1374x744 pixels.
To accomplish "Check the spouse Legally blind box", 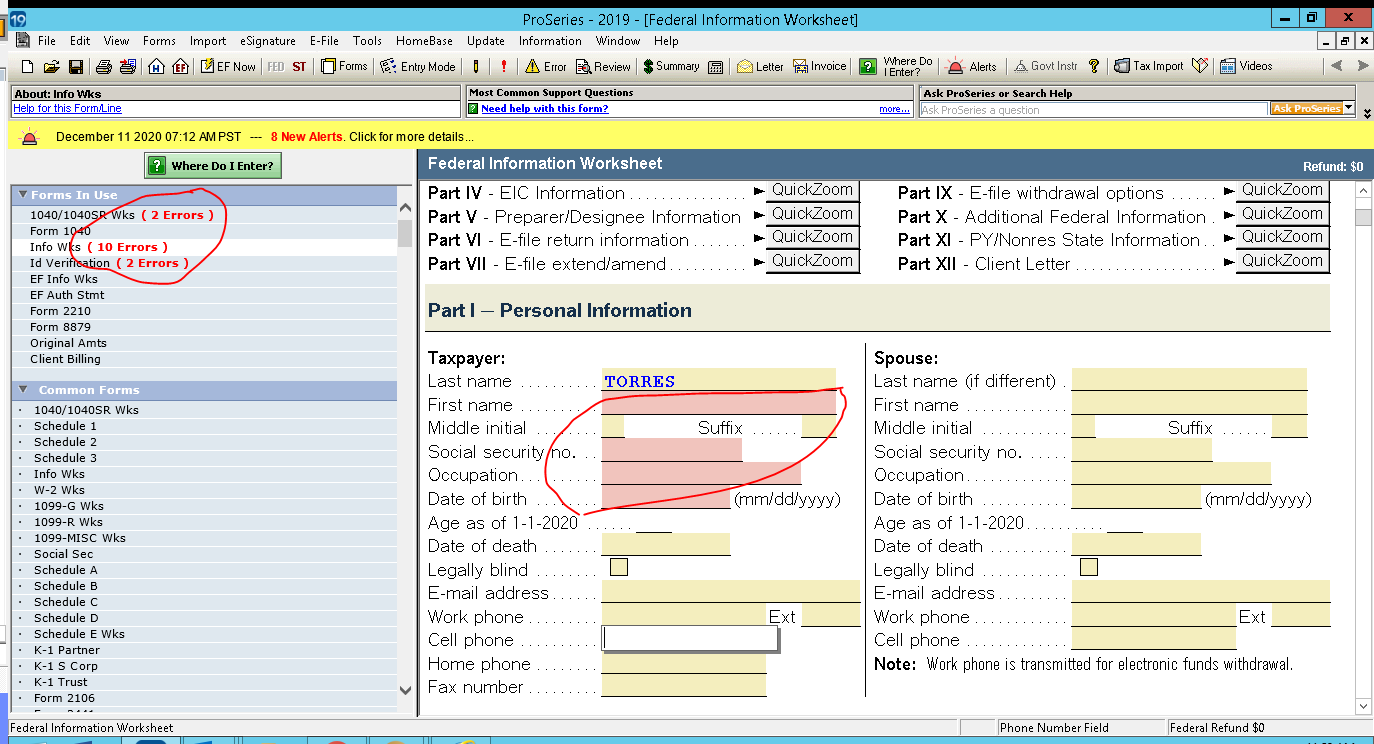I will click(1089, 567).
